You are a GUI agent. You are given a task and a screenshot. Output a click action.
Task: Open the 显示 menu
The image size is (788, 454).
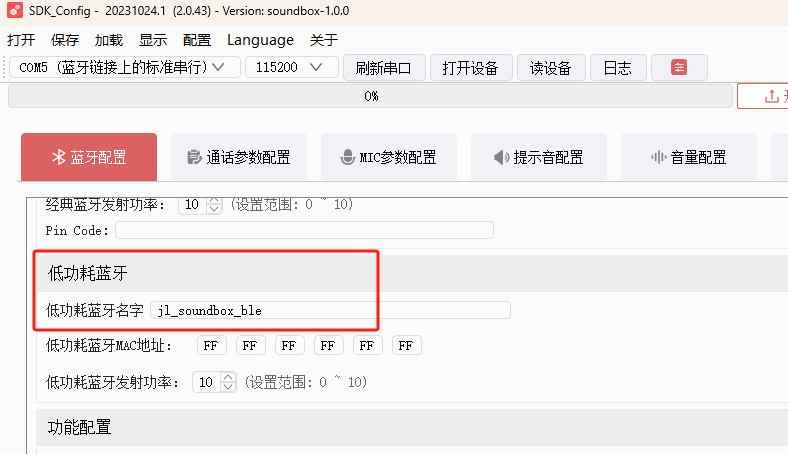[153, 40]
